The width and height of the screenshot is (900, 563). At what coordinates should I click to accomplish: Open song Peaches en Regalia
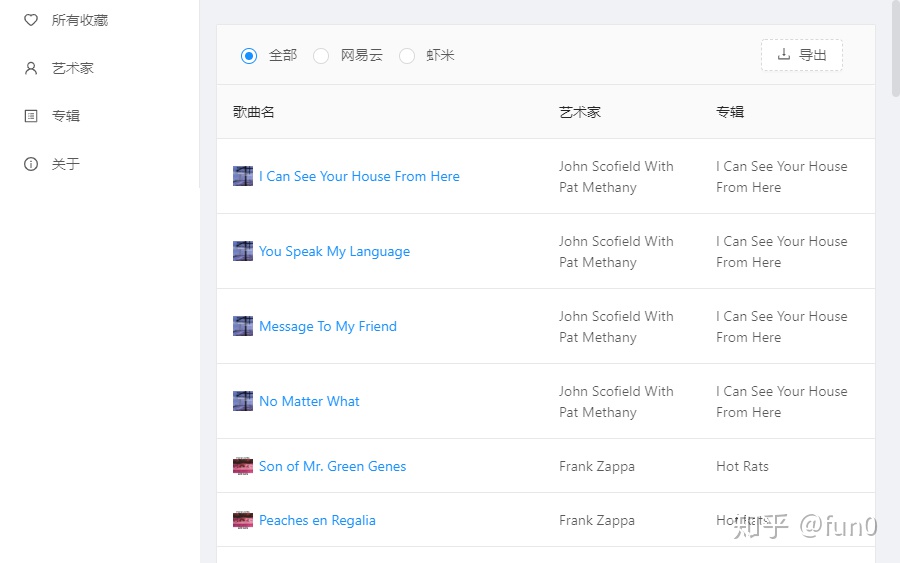[x=317, y=520]
